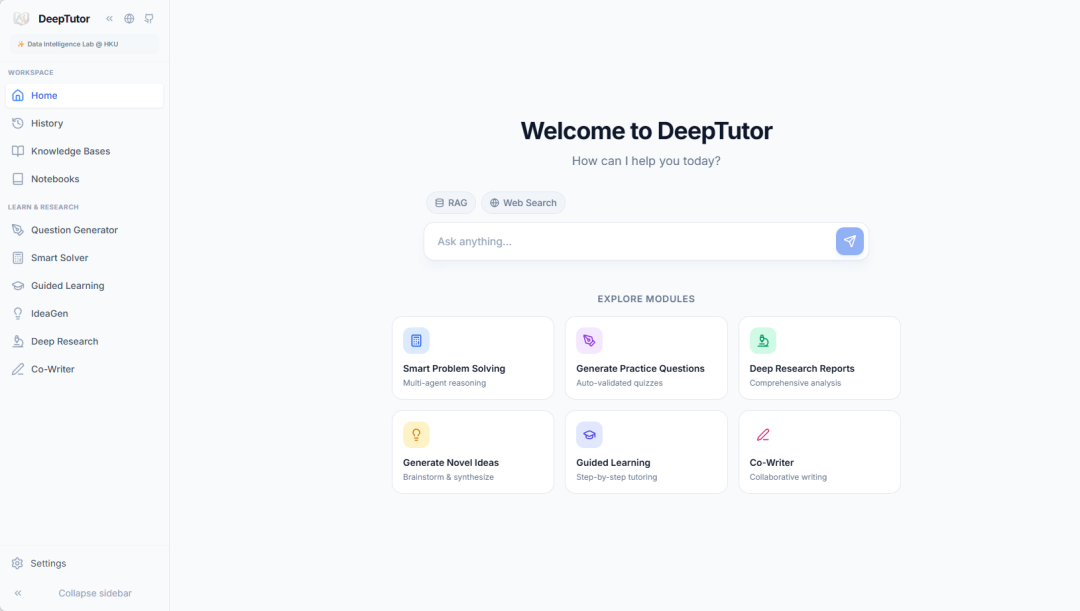Click the send arrow button

[x=849, y=241]
